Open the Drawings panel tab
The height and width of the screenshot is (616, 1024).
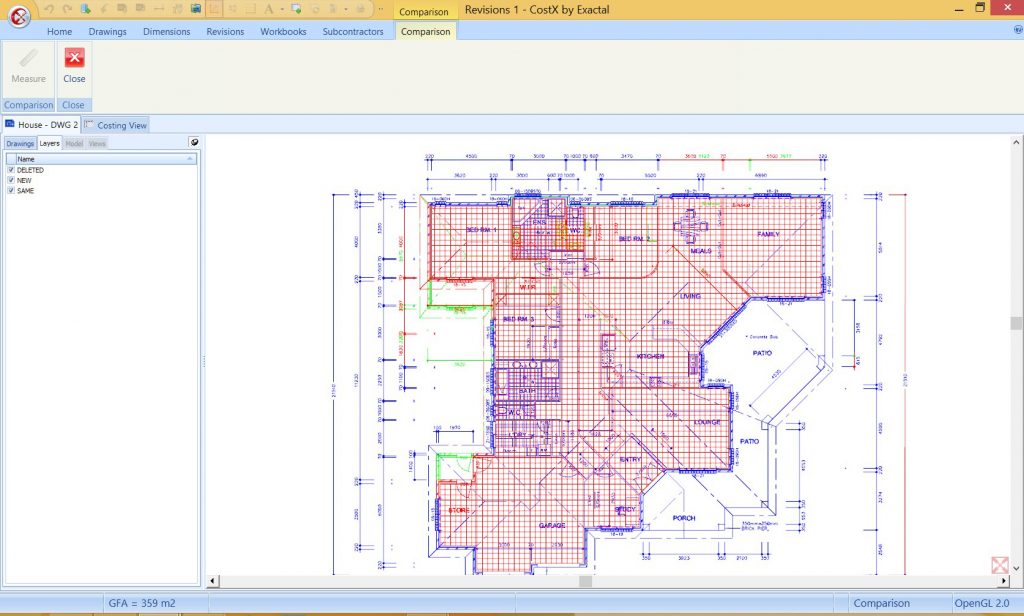click(x=20, y=144)
